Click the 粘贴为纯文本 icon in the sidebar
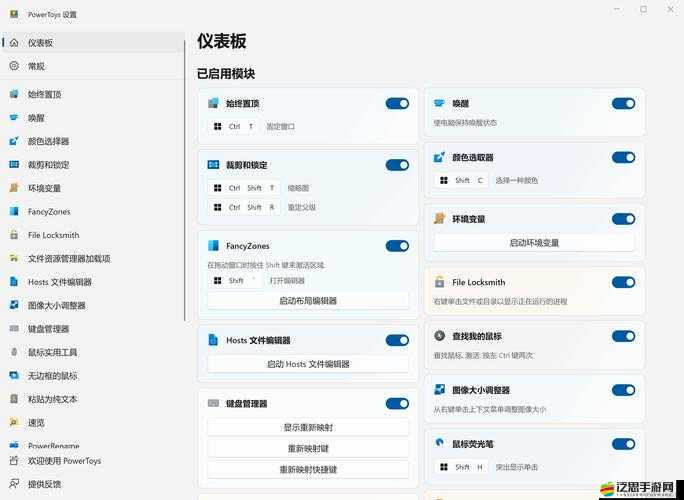The image size is (684, 500). pyautogui.click(x=14, y=399)
